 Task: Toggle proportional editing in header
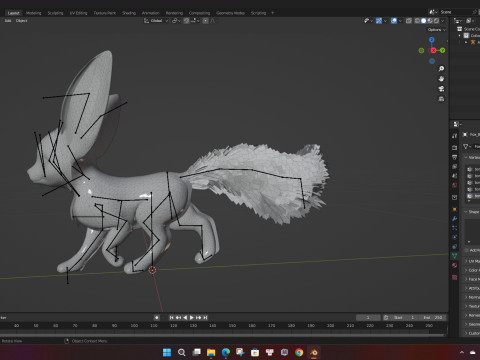(206, 21)
